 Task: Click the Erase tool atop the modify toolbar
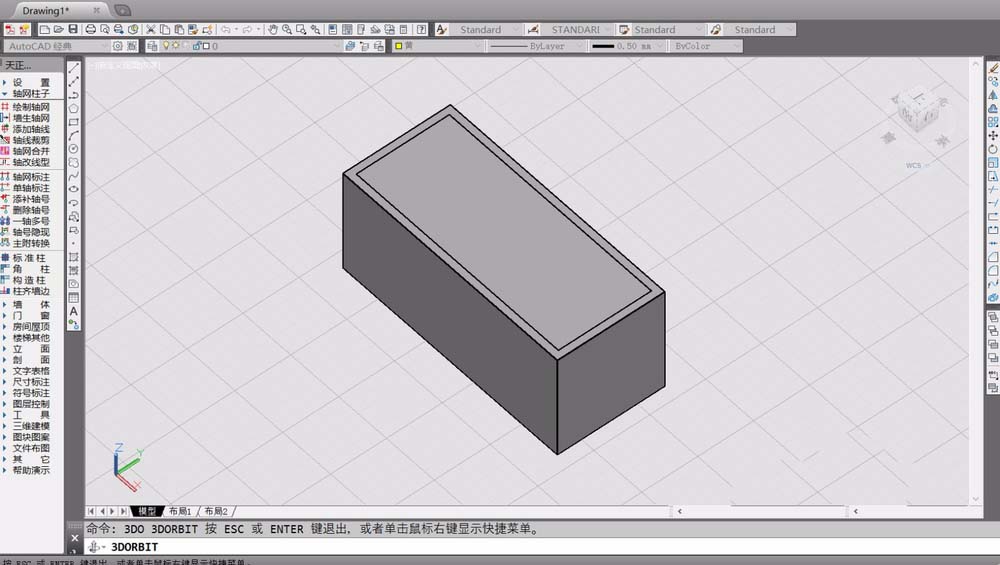point(993,68)
